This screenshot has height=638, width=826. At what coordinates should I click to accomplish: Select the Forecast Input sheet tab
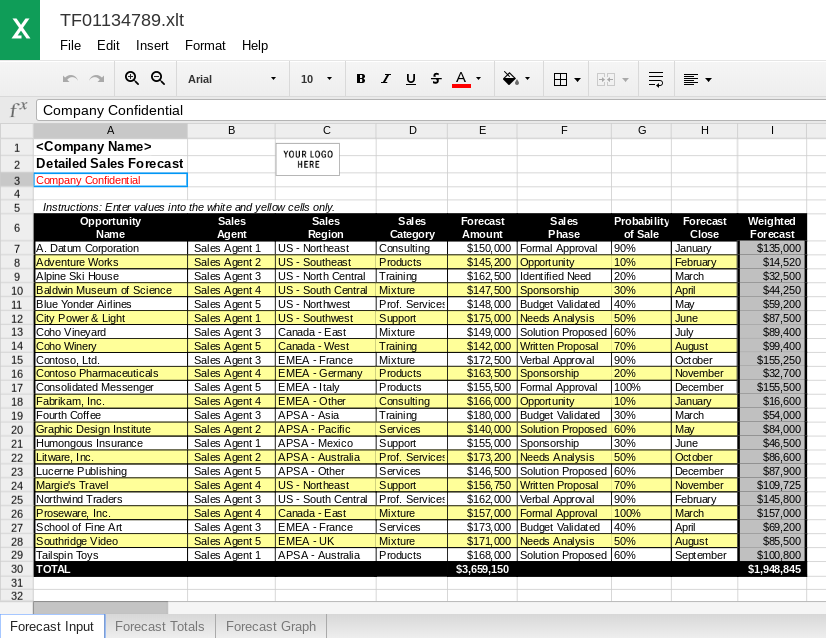pyautogui.click(x=52, y=626)
